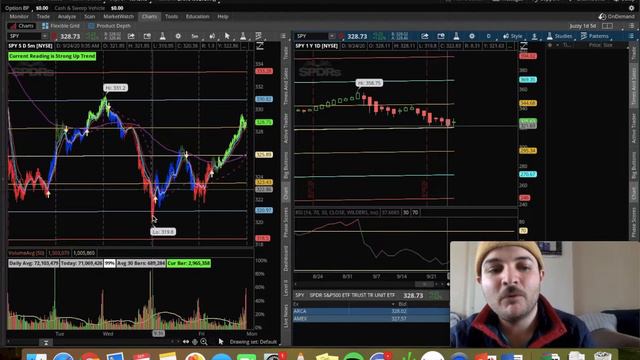
Task: Open Edit Studies flask on left chart
Action: (162, 36)
